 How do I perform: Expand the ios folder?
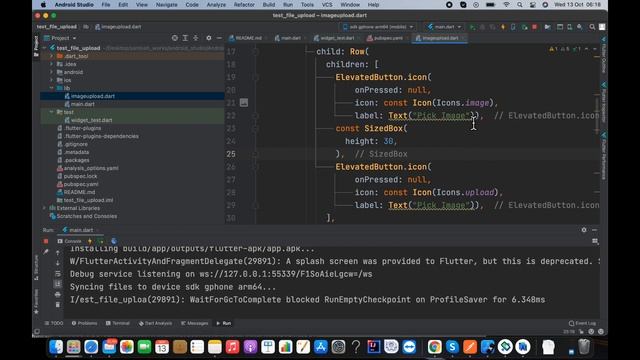coord(51,80)
